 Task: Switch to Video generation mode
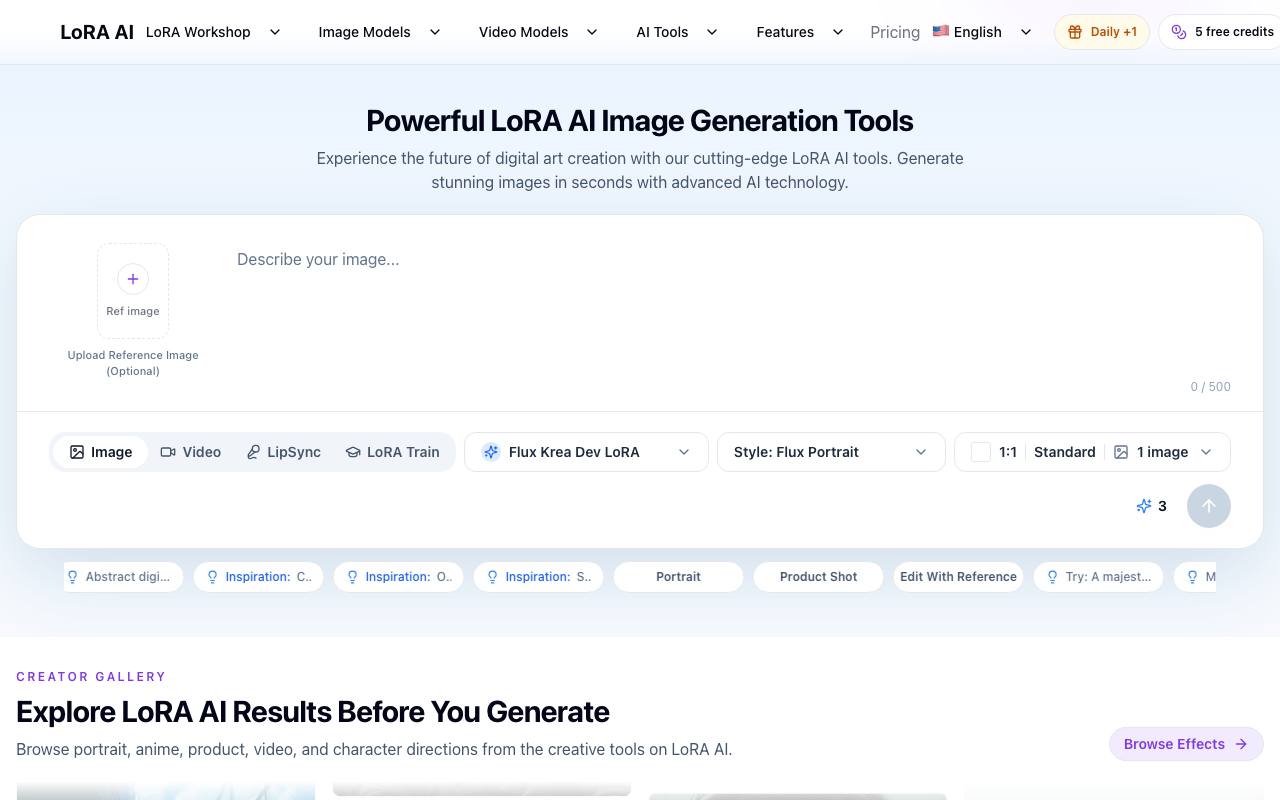191,452
